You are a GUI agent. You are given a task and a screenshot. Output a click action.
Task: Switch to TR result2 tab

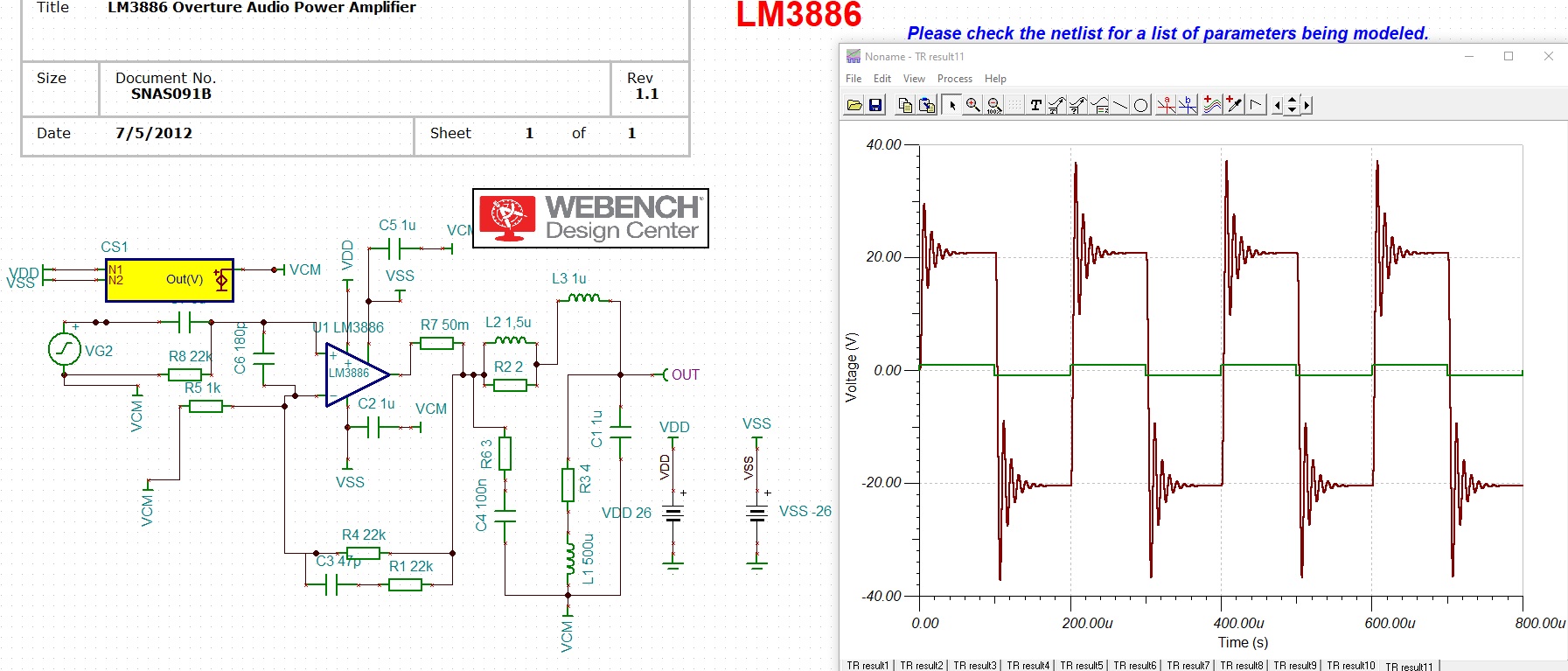click(x=922, y=666)
